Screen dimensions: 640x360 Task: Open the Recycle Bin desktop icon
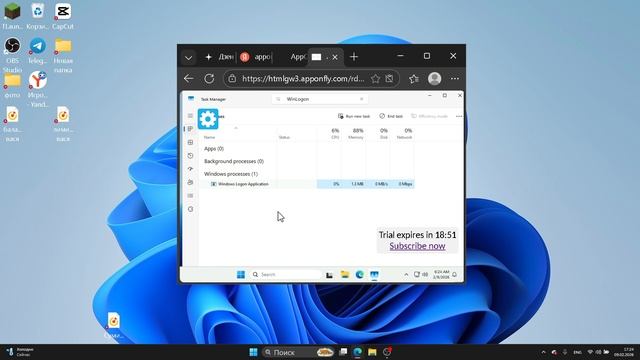tap(38, 11)
